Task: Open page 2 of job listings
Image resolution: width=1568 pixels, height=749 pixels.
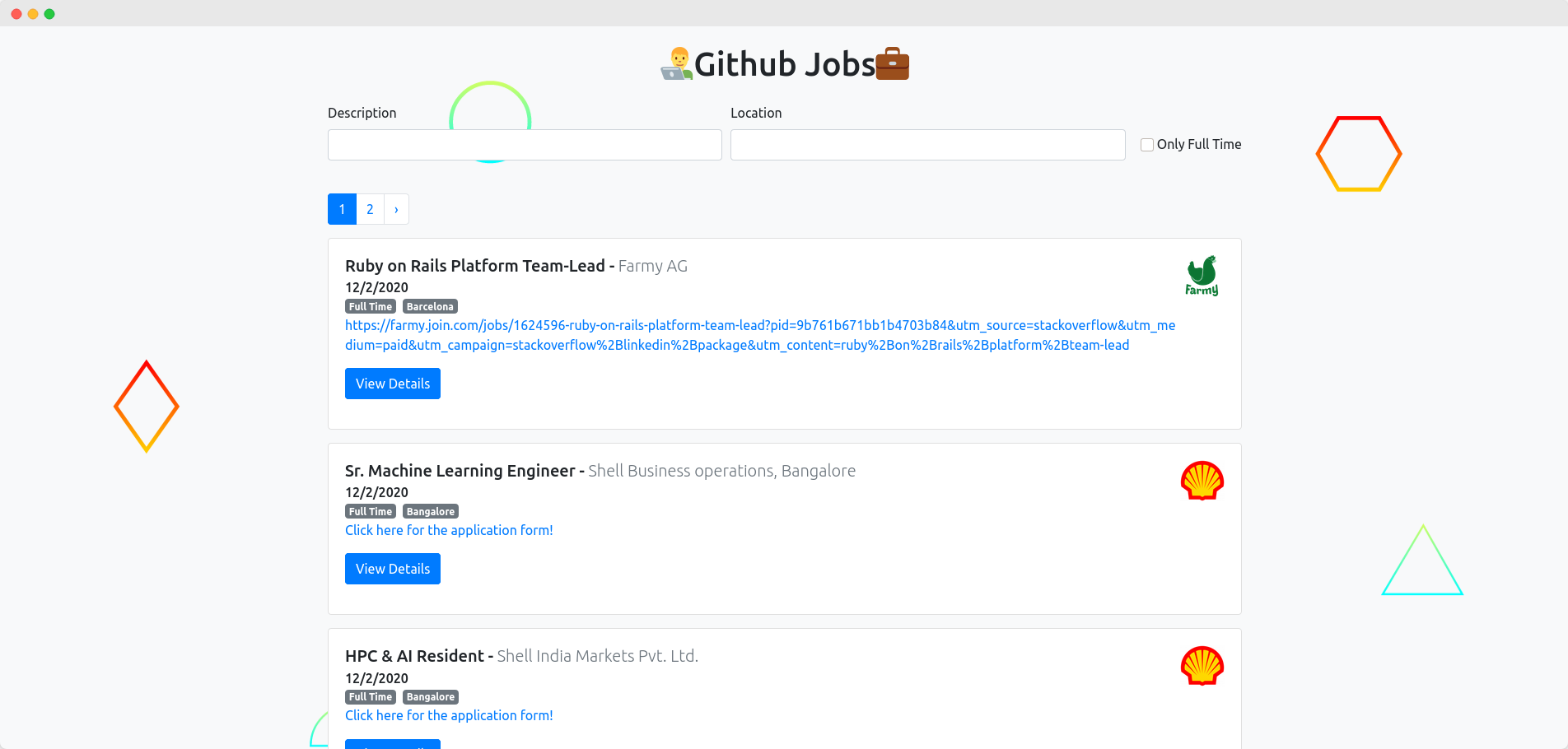Action: tap(369, 209)
